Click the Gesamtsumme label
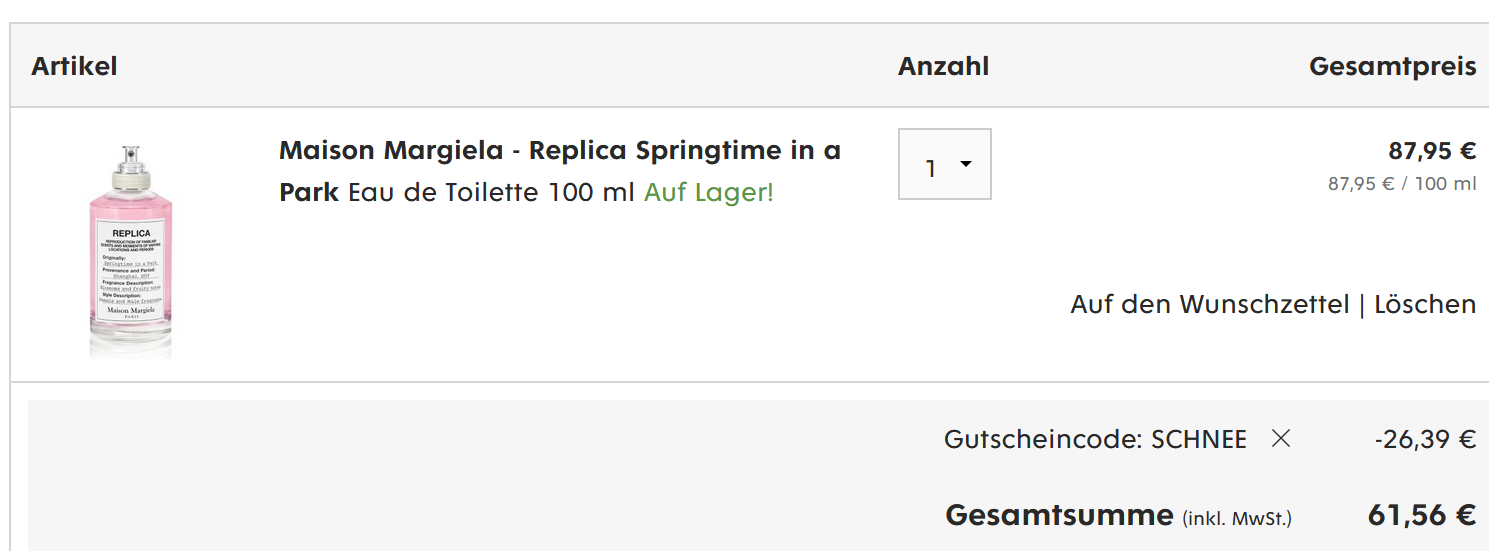Viewport: 1489px width, 551px height. coord(1058,515)
